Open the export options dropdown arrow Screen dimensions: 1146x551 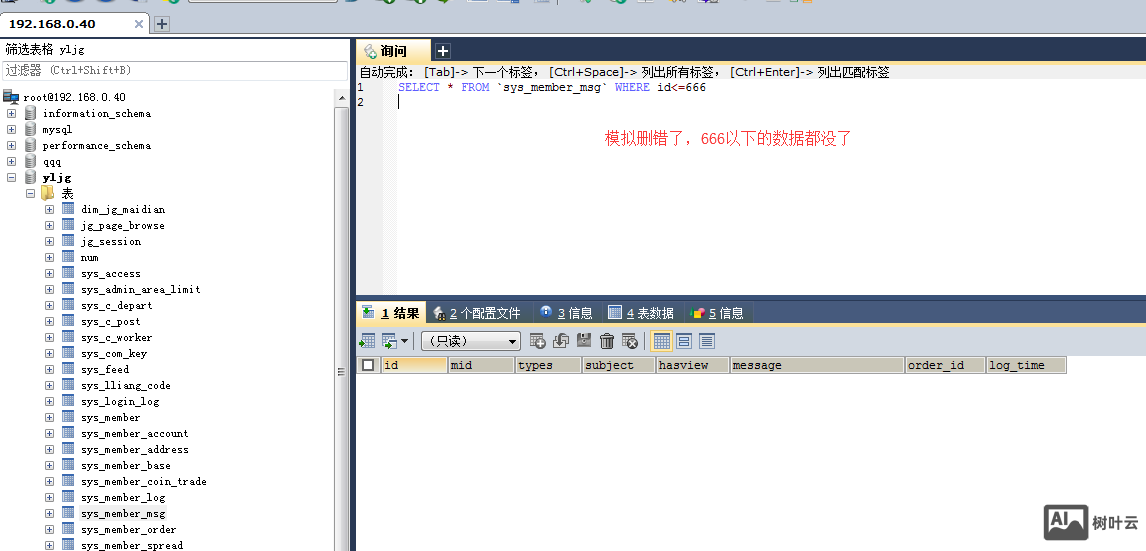coord(405,341)
